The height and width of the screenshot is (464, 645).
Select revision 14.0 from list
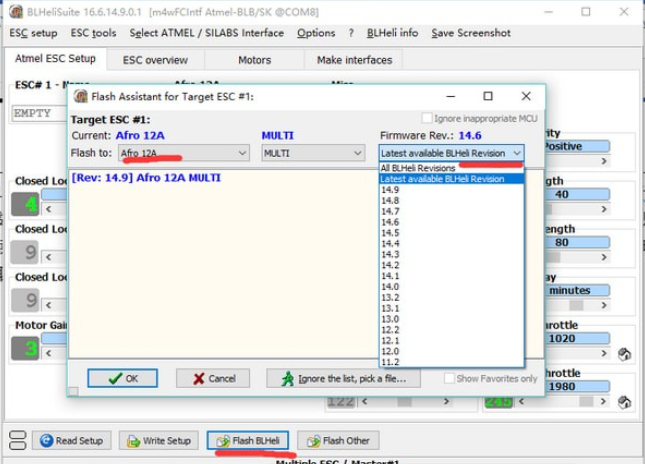coord(451,287)
